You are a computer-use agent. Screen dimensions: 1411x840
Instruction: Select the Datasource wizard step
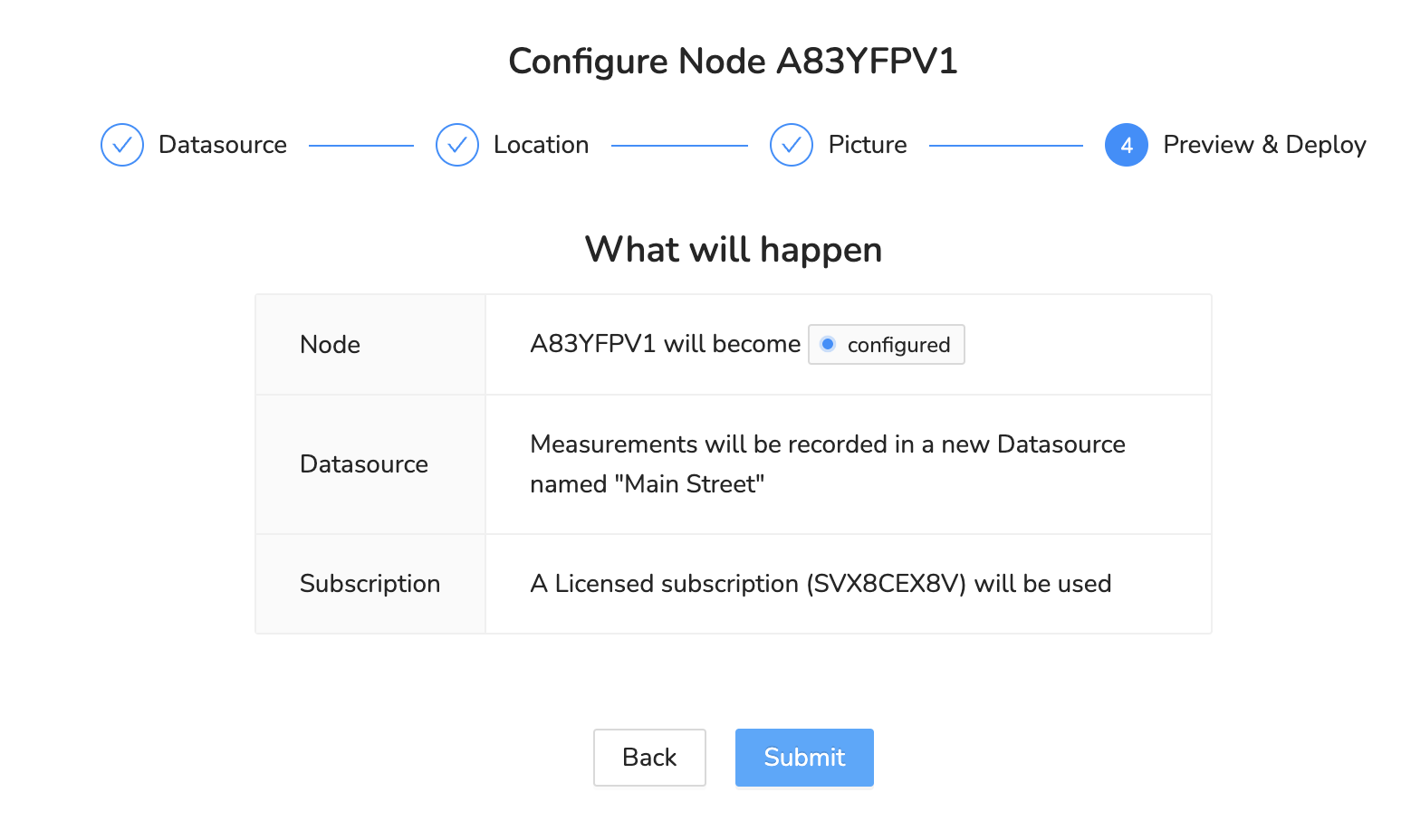[222, 145]
